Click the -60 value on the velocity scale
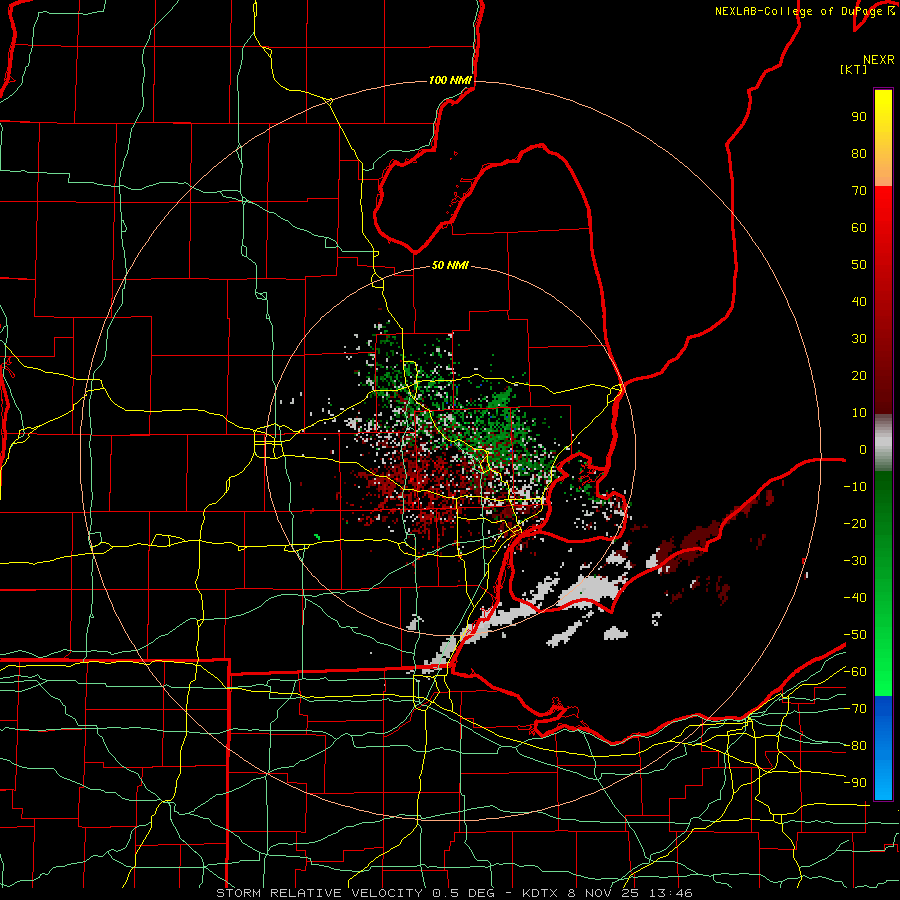 pos(855,672)
